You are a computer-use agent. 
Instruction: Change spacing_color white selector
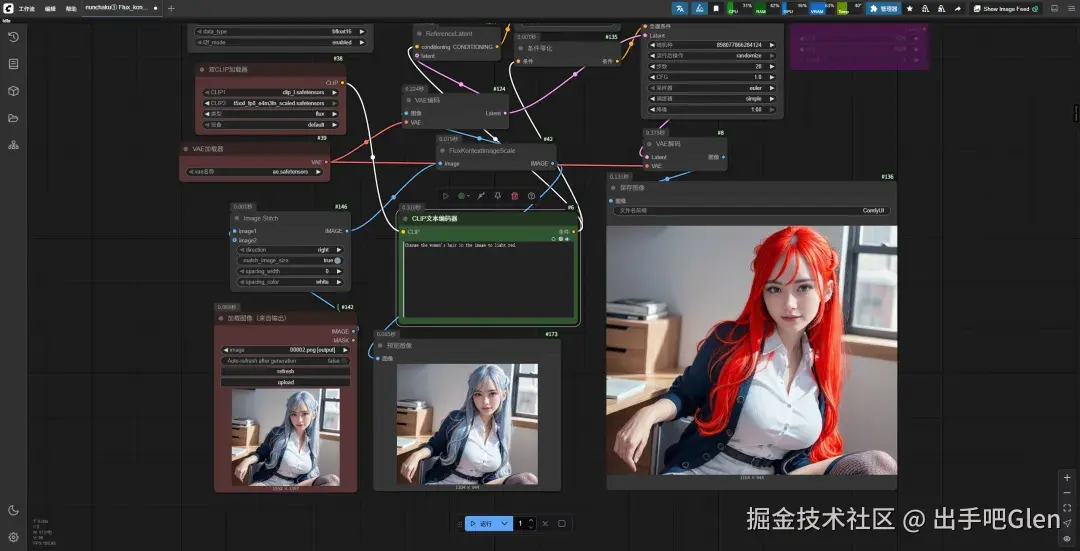(x=290, y=282)
